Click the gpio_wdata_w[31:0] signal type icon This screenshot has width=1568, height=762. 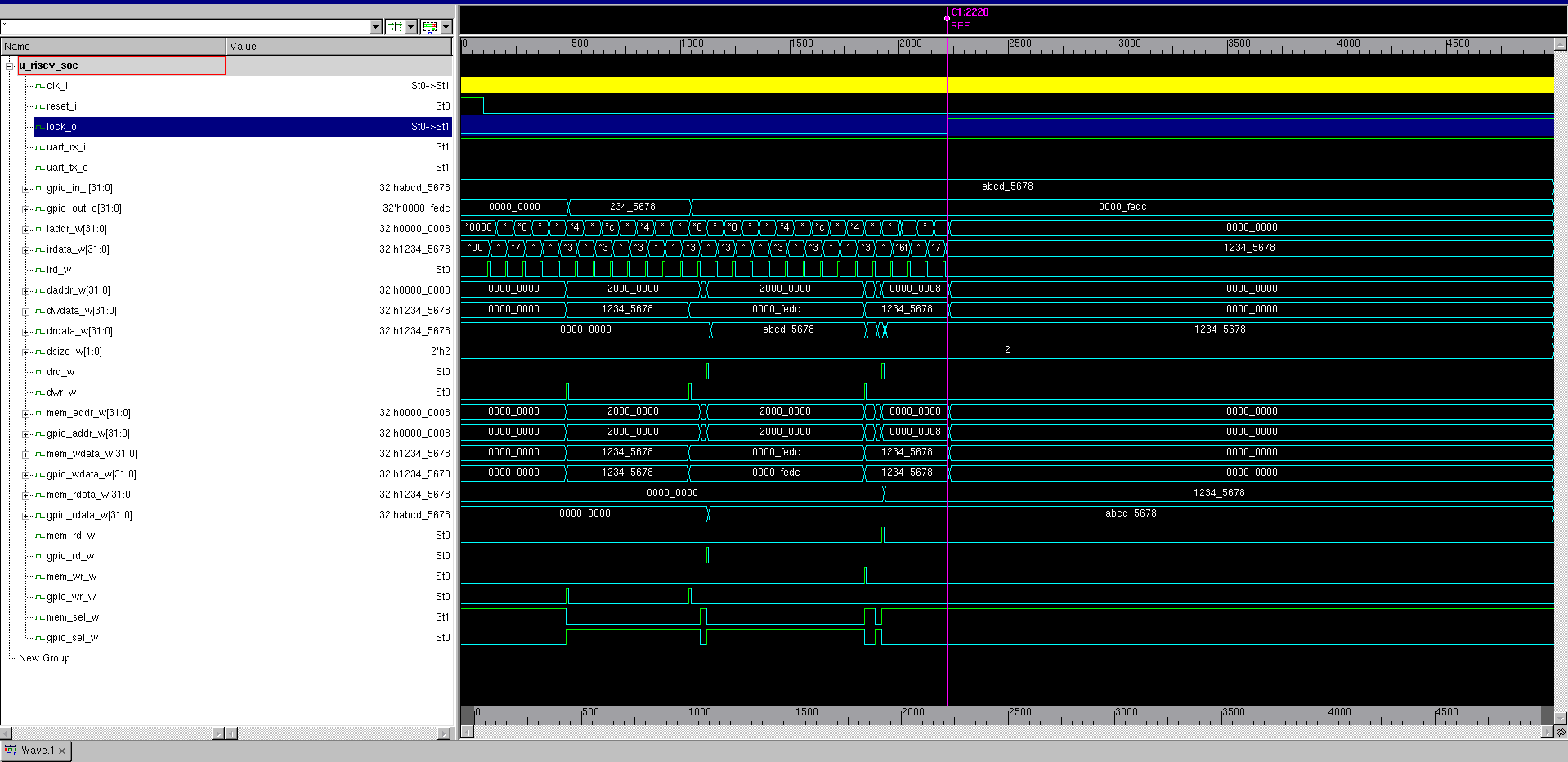(x=39, y=474)
